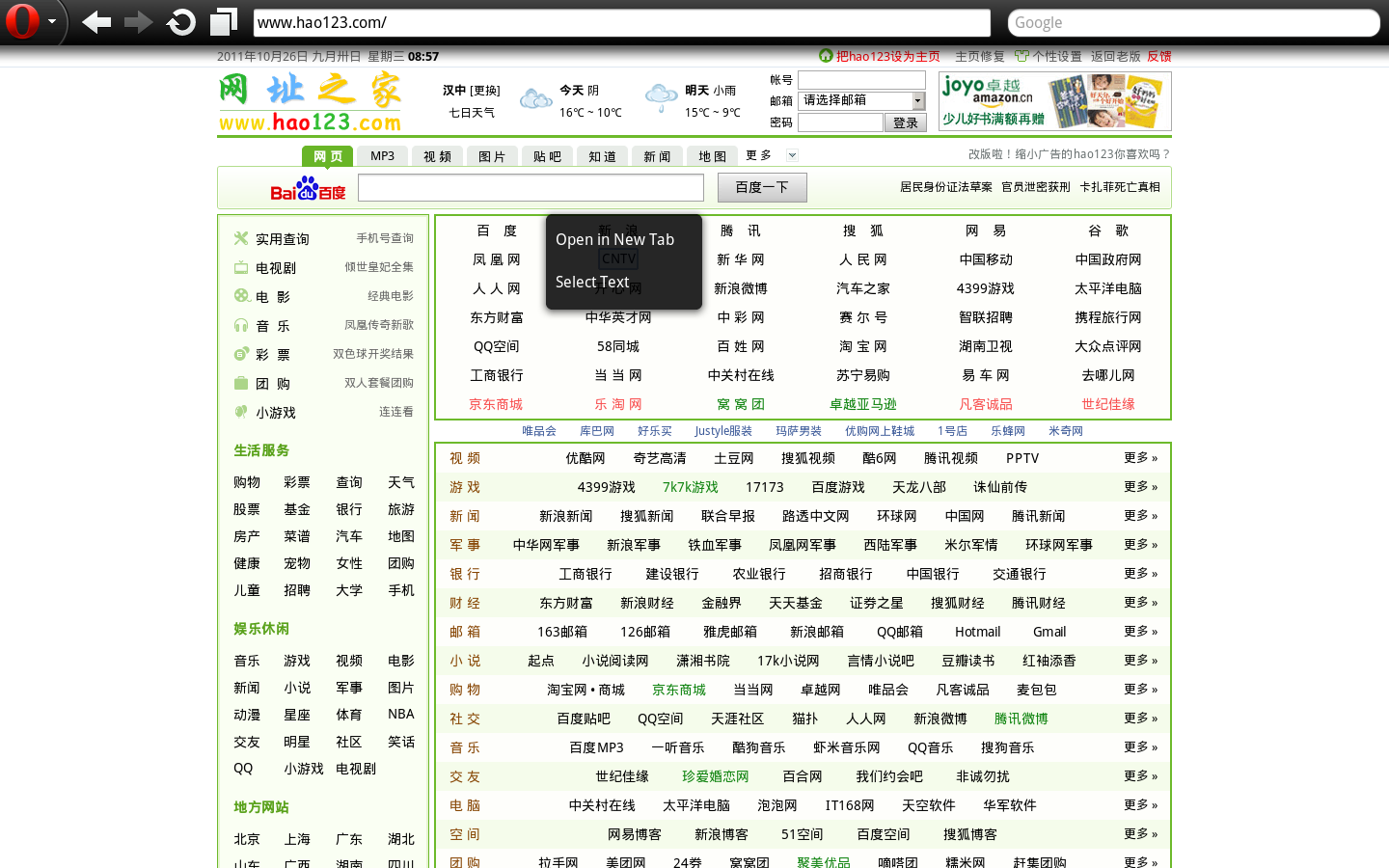Open the 淘宝网 link

[863, 346]
